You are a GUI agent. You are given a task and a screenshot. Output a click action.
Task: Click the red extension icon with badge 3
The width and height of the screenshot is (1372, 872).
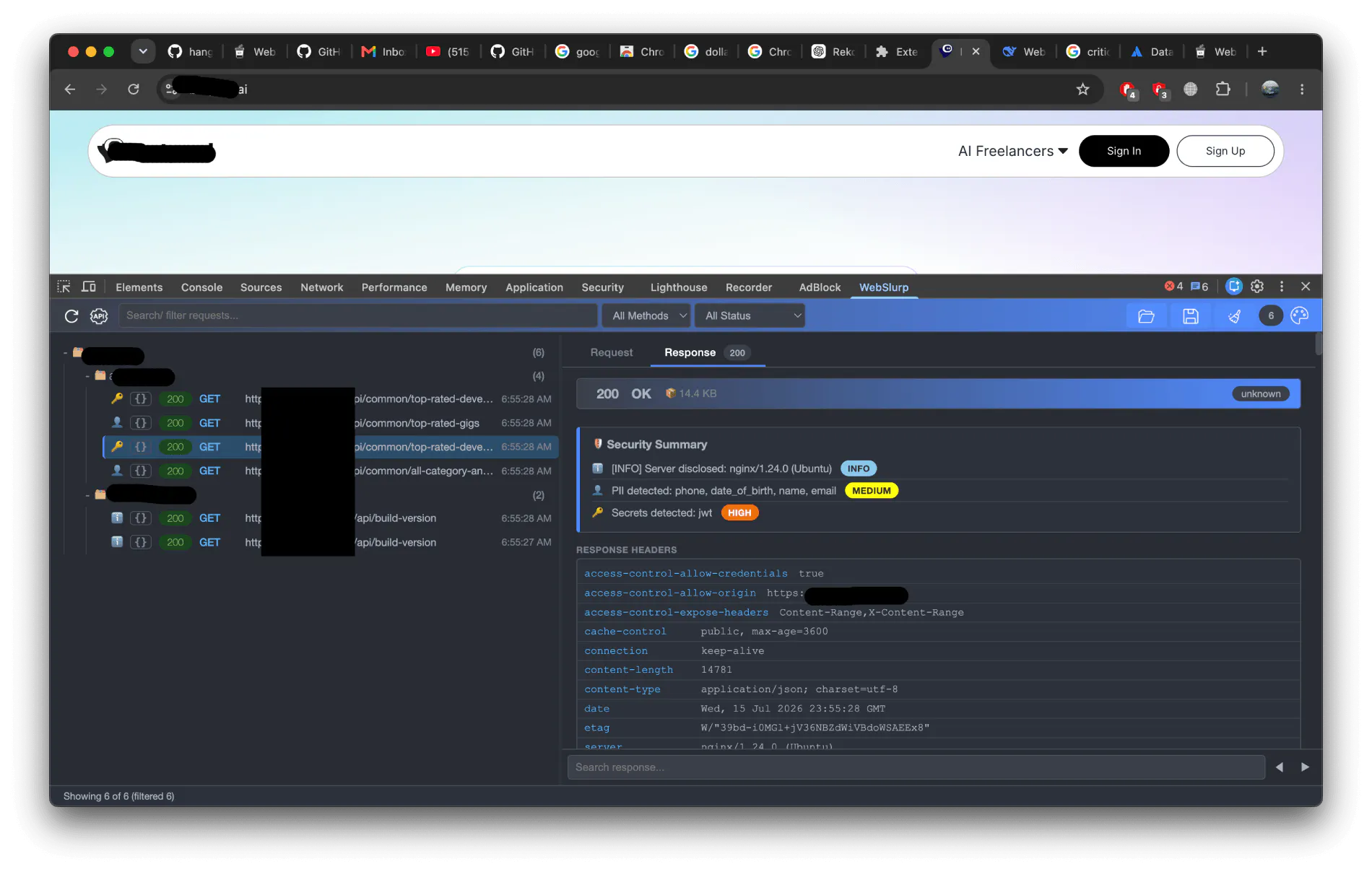pos(1160,90)
